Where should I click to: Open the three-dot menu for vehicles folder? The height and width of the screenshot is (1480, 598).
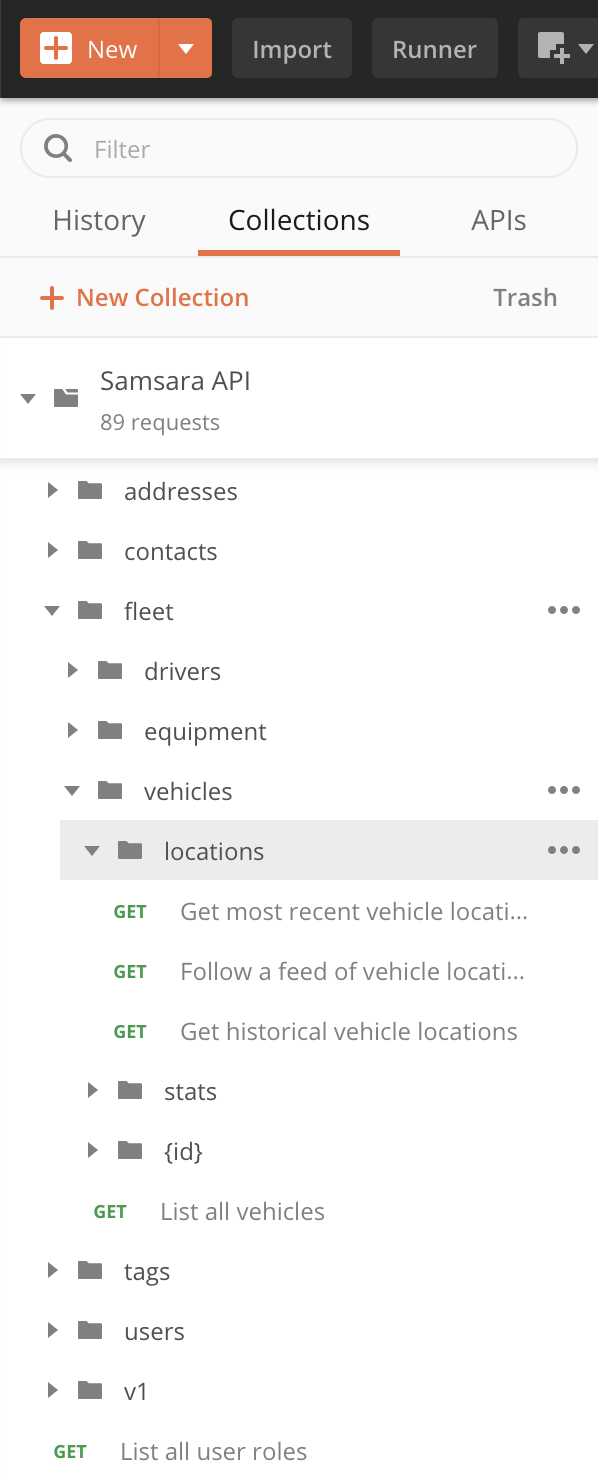click(564, 791)
